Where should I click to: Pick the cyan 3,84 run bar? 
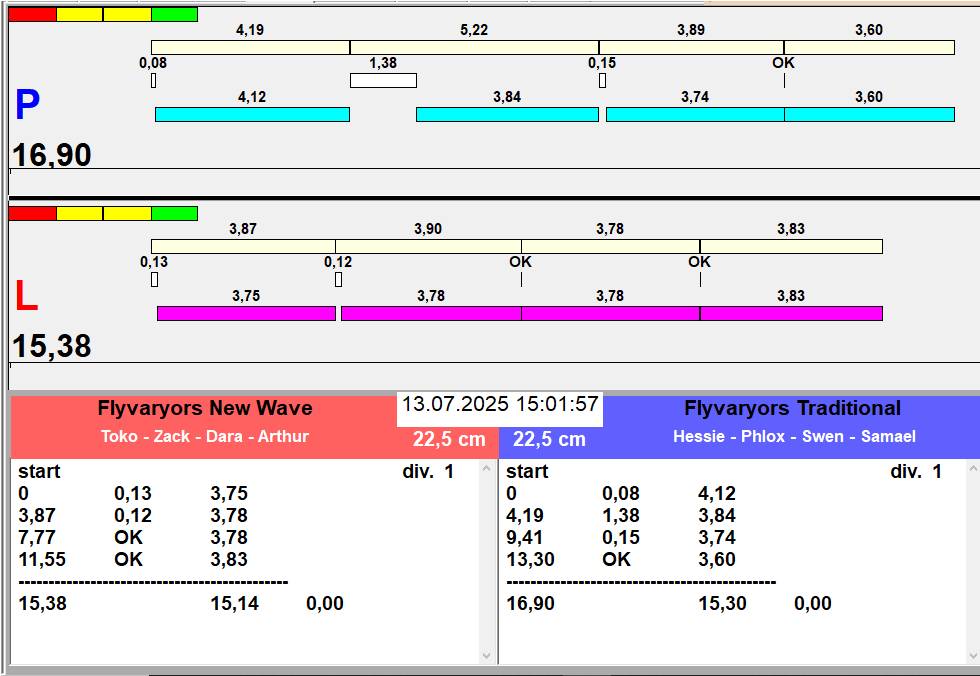[x=507, y=115]
